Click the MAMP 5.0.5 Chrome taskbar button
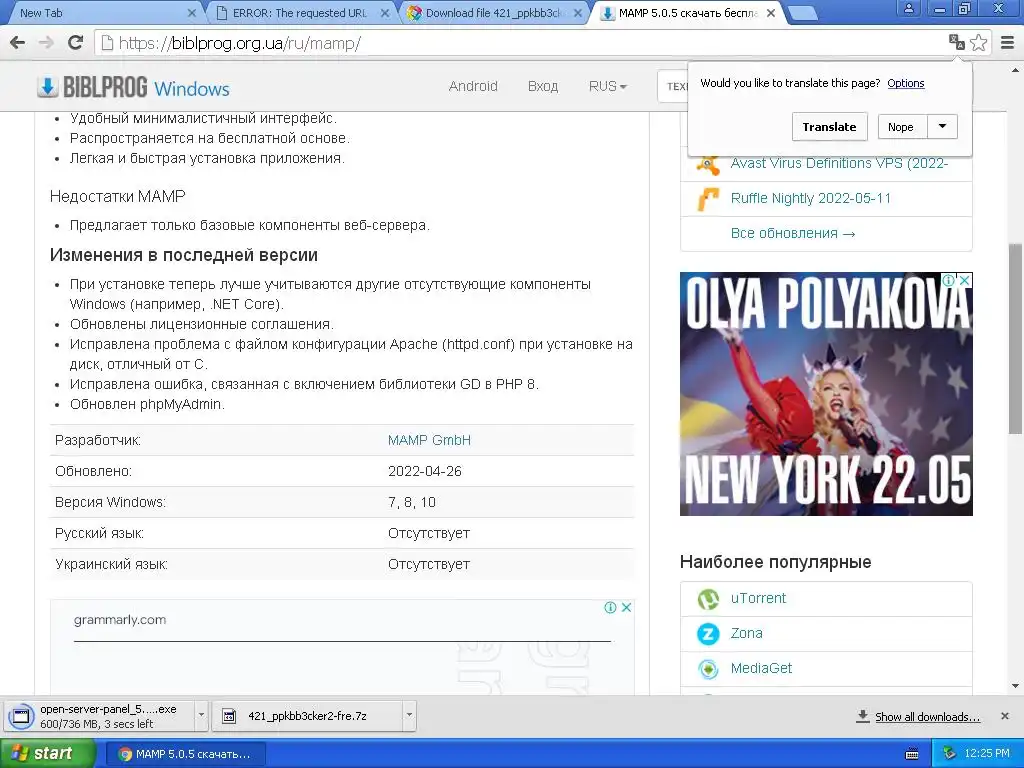The image size is (1024, 768). point(185,754)
